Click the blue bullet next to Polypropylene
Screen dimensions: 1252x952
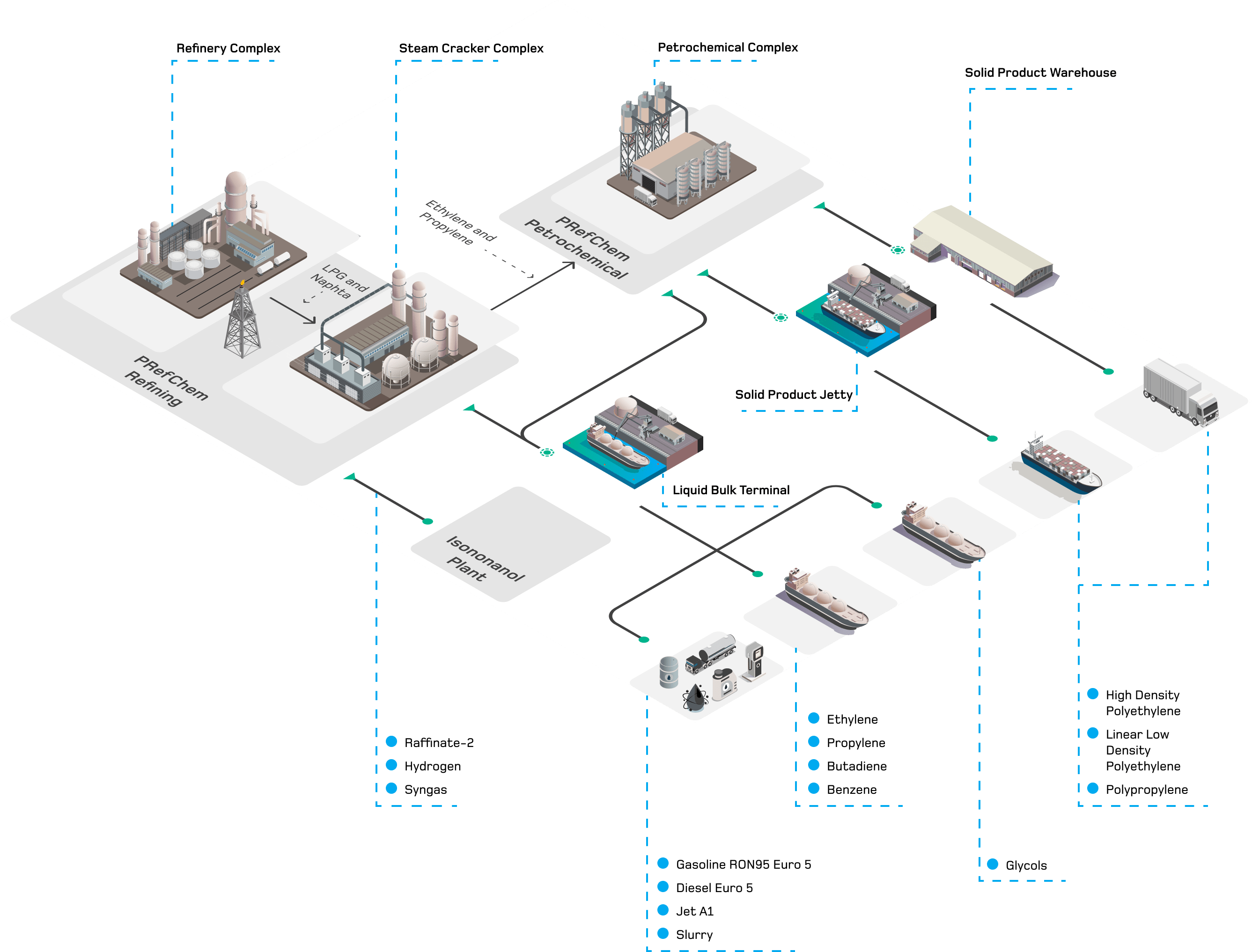point(1093,788)
